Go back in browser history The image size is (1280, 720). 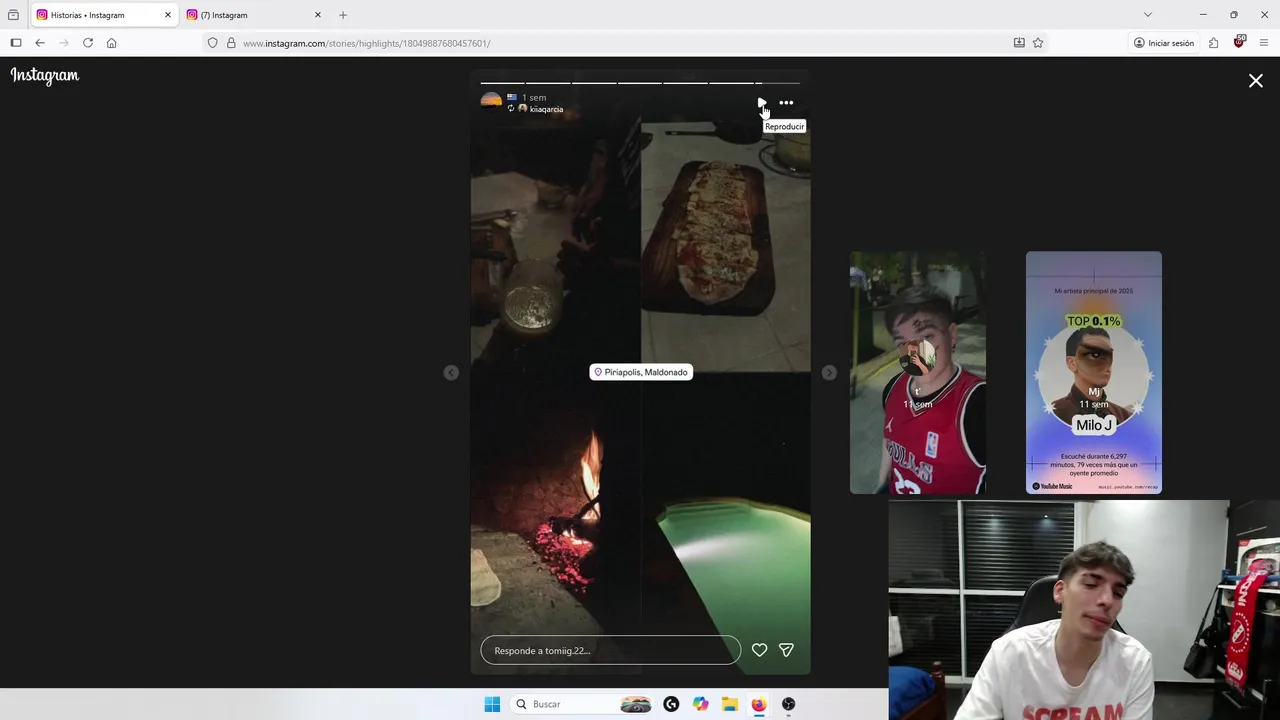[x=40, y=43]
